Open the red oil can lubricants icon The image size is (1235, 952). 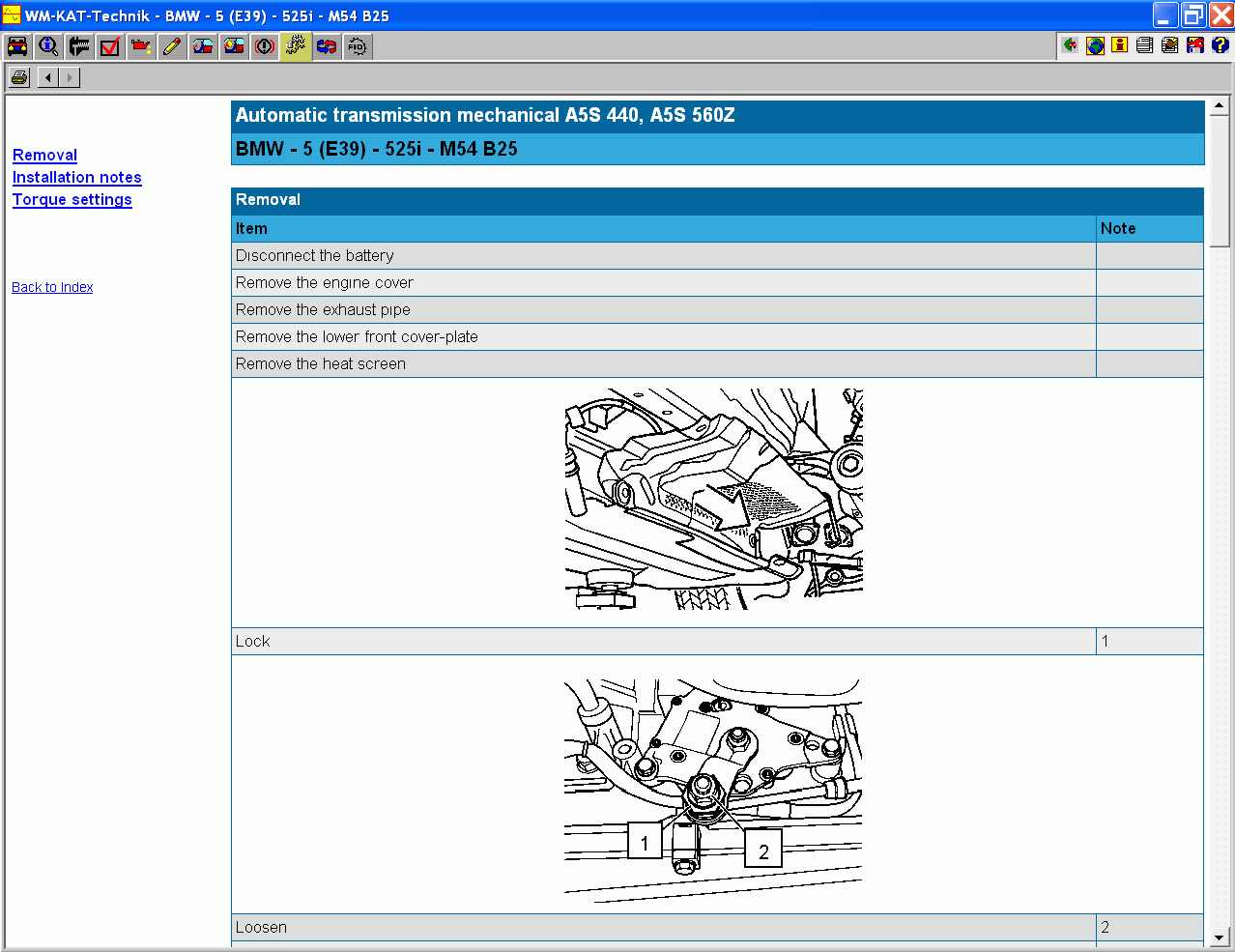(x=142, y=46)
